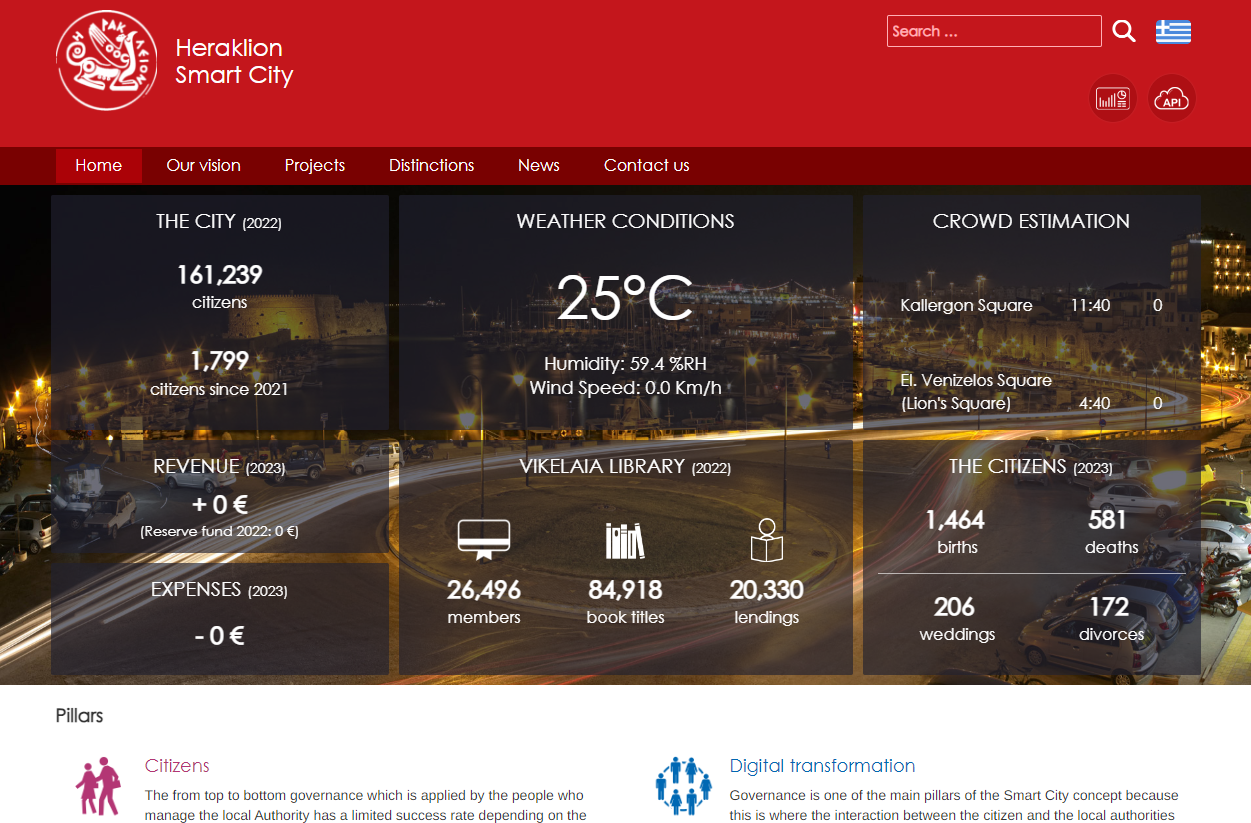The image size is (1251, 823).
Task: Click the Citizens pillar icon
Action: 97,786
